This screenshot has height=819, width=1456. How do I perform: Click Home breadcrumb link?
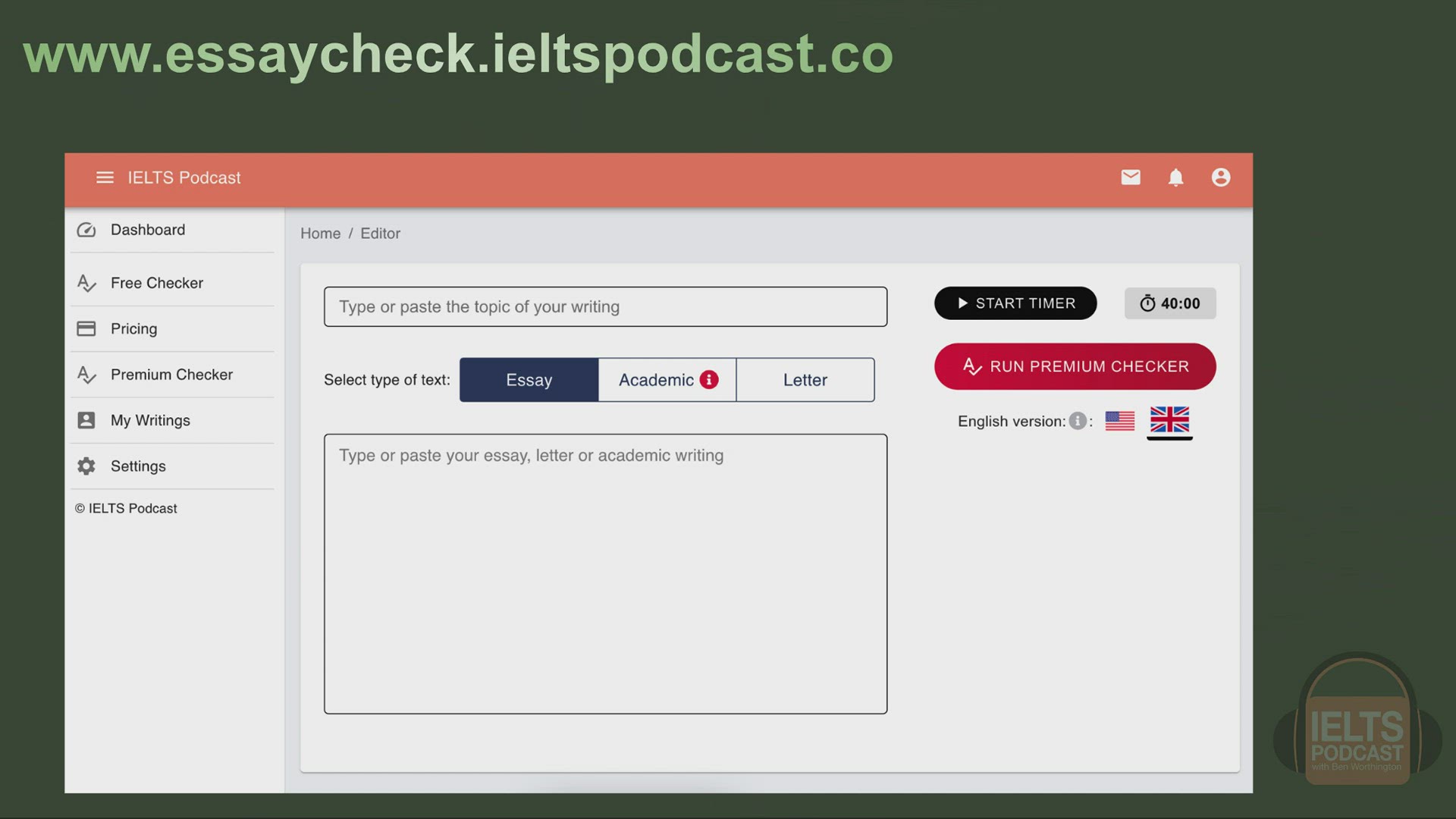[320, 234]
